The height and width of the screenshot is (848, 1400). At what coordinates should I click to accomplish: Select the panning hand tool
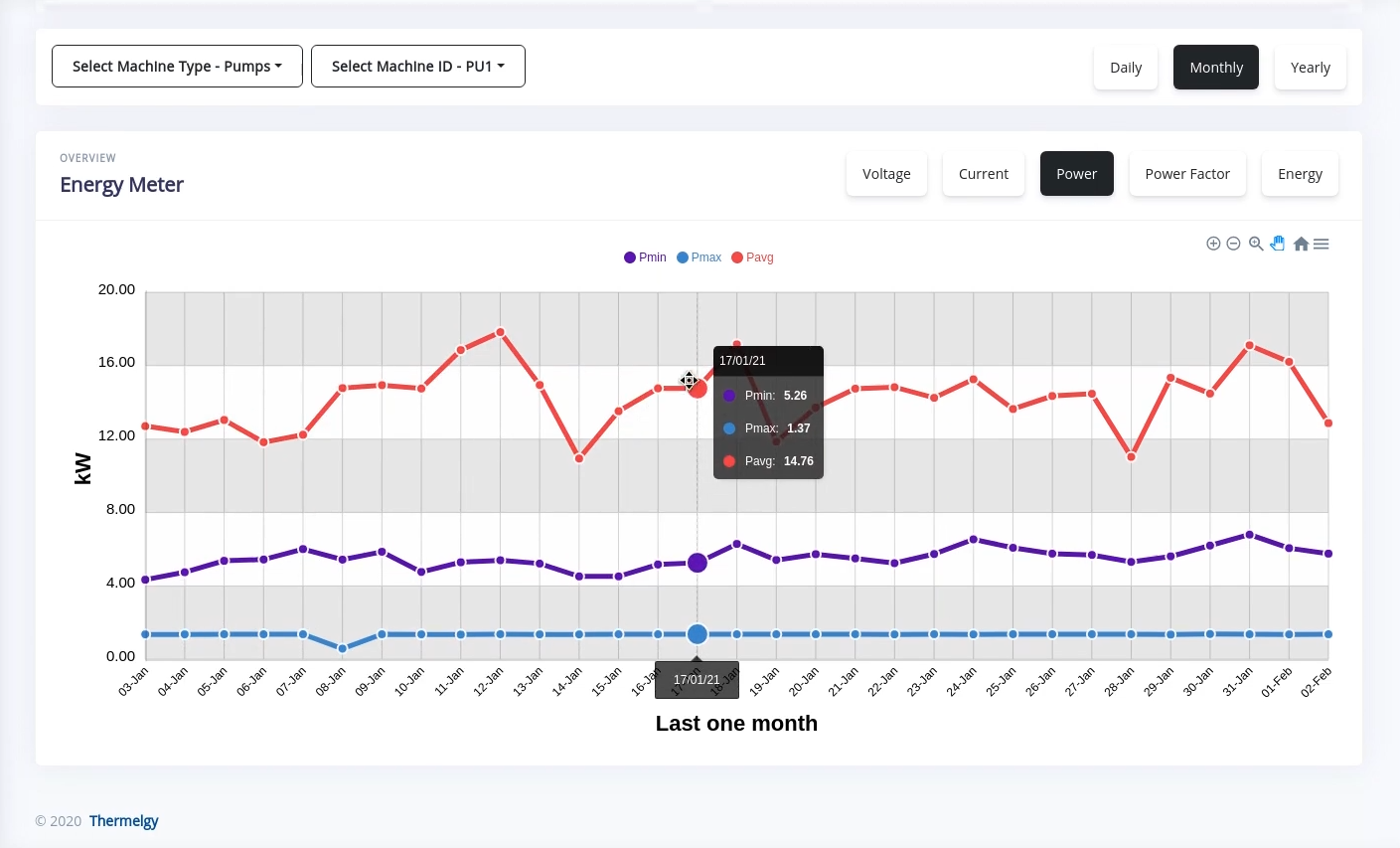click(1278, 244)
